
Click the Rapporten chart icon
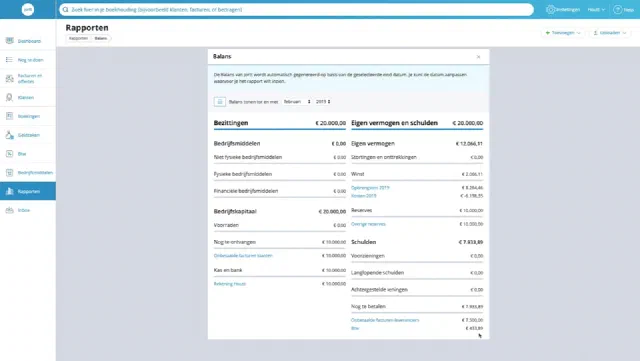[x=9, y=191]
